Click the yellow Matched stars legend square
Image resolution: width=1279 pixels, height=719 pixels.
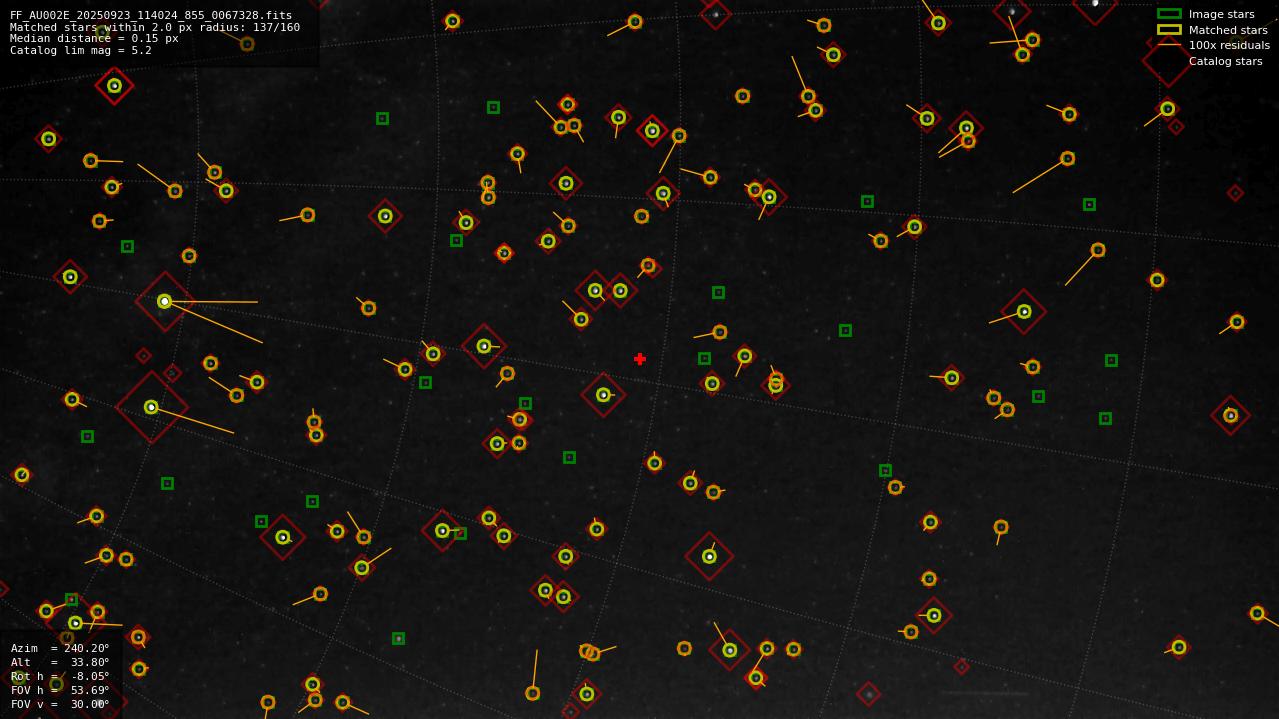click(1168, 30)
